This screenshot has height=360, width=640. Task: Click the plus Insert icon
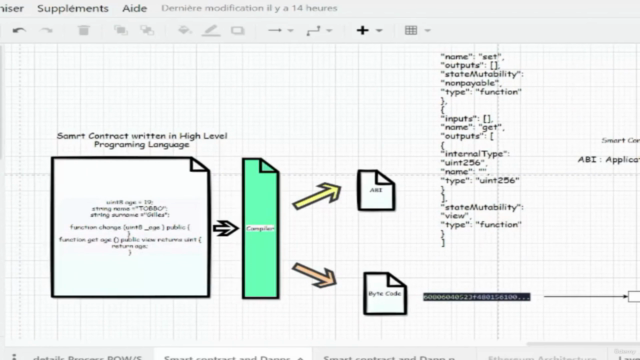(x=362, y=30)
